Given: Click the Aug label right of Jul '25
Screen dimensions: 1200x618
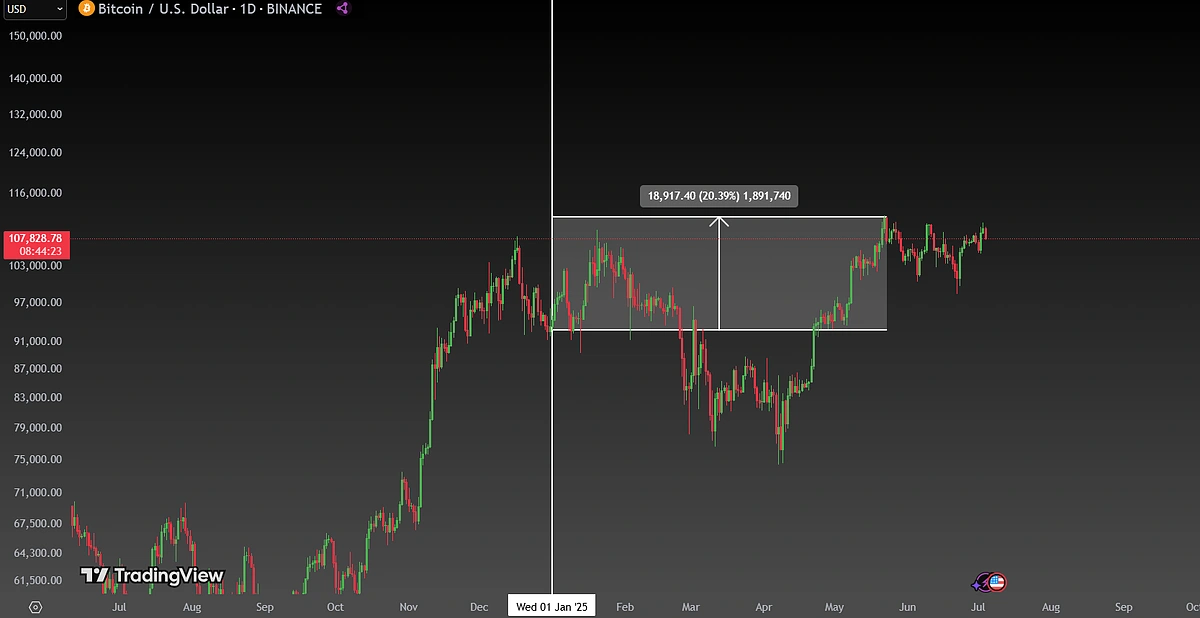Looking at the screenshot, I should click(x=1051, y=607).
